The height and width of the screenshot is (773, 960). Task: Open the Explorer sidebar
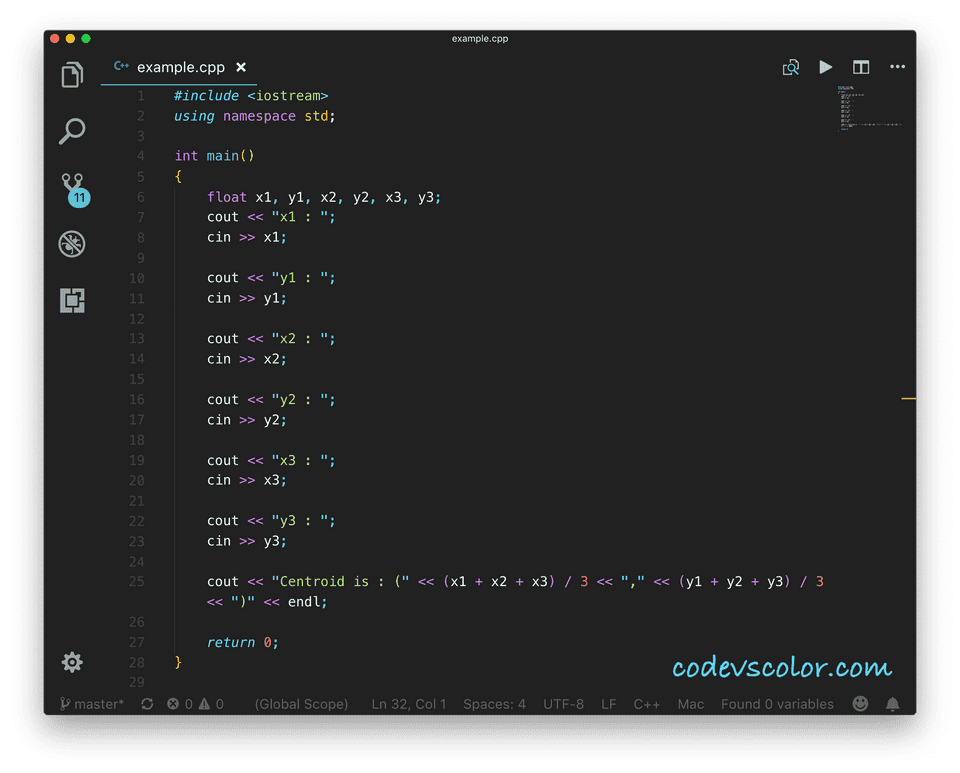tap(71, 74)
